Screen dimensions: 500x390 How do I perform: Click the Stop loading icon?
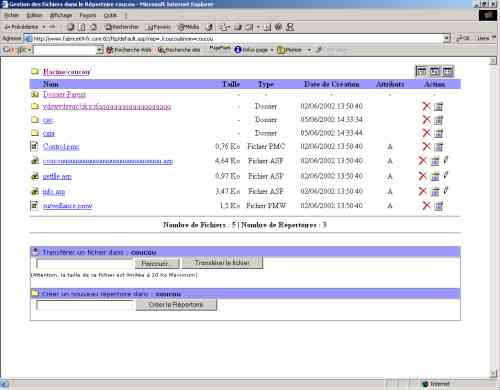tap(71, 27)
